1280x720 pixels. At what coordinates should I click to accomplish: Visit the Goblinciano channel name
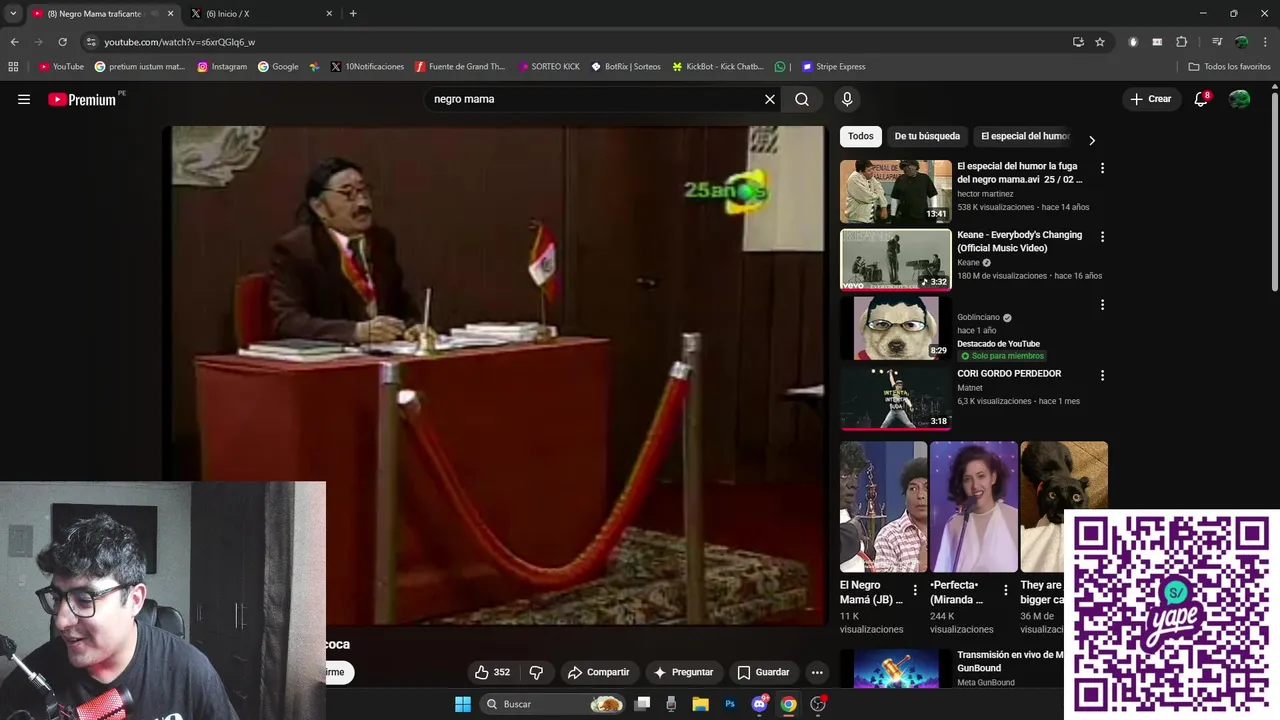[x=978, y=317]
